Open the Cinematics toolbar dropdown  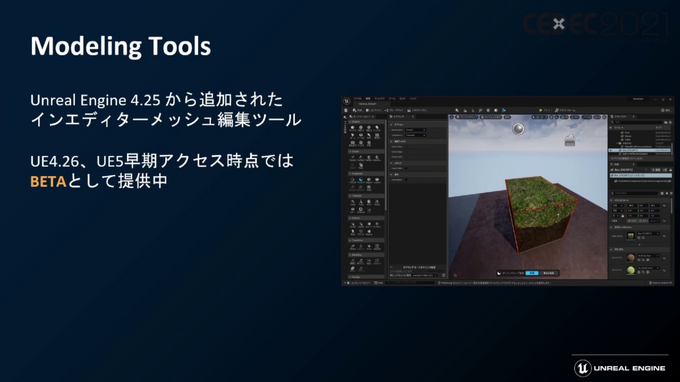[417, 110]
